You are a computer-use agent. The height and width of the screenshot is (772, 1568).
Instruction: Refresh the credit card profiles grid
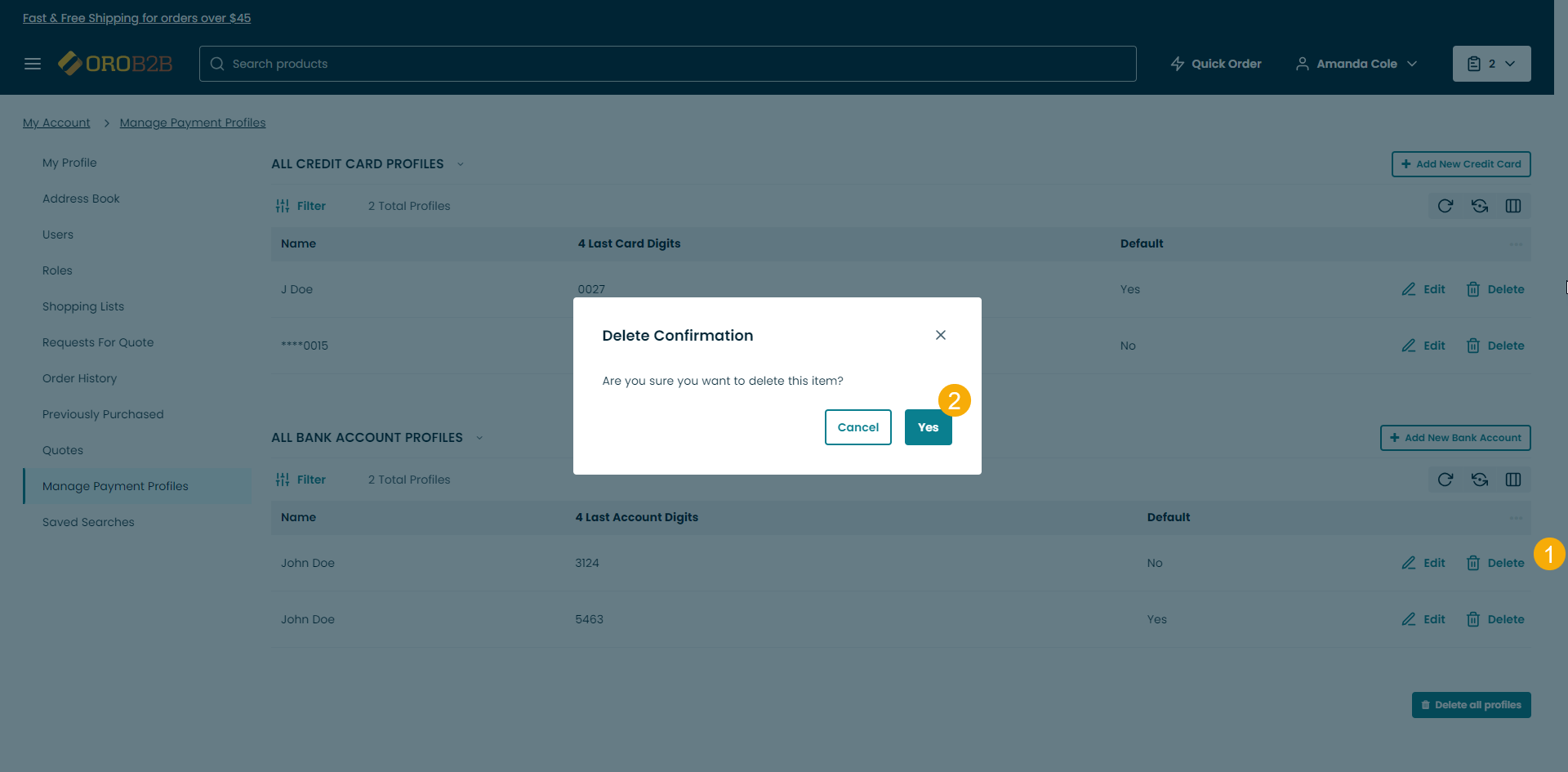[x=1445, y=206]
